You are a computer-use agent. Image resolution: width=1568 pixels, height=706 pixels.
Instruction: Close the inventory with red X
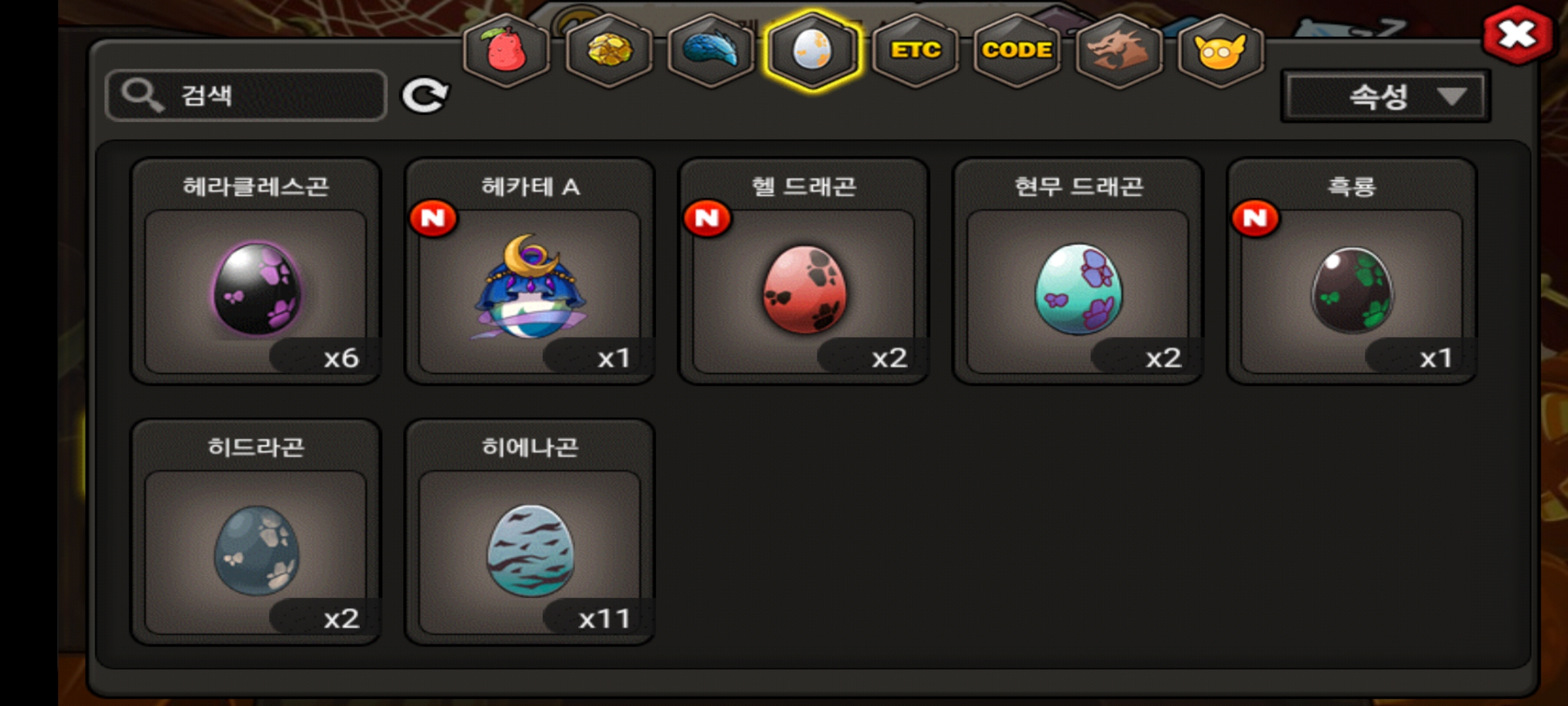tap(1517, 35)
